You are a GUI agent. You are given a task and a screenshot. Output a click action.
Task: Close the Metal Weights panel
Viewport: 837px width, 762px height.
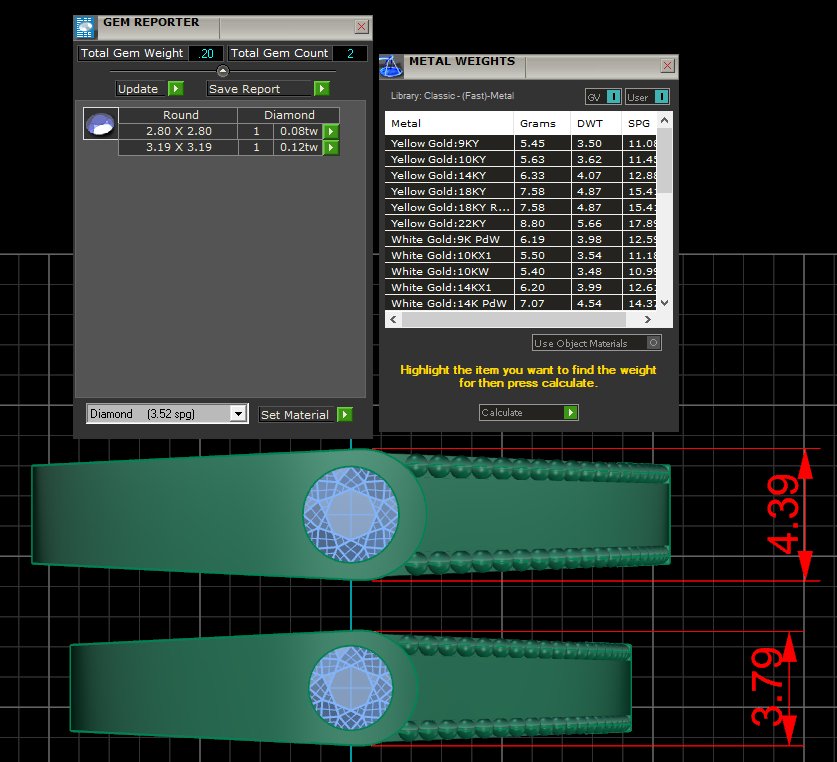click(667, 65)
